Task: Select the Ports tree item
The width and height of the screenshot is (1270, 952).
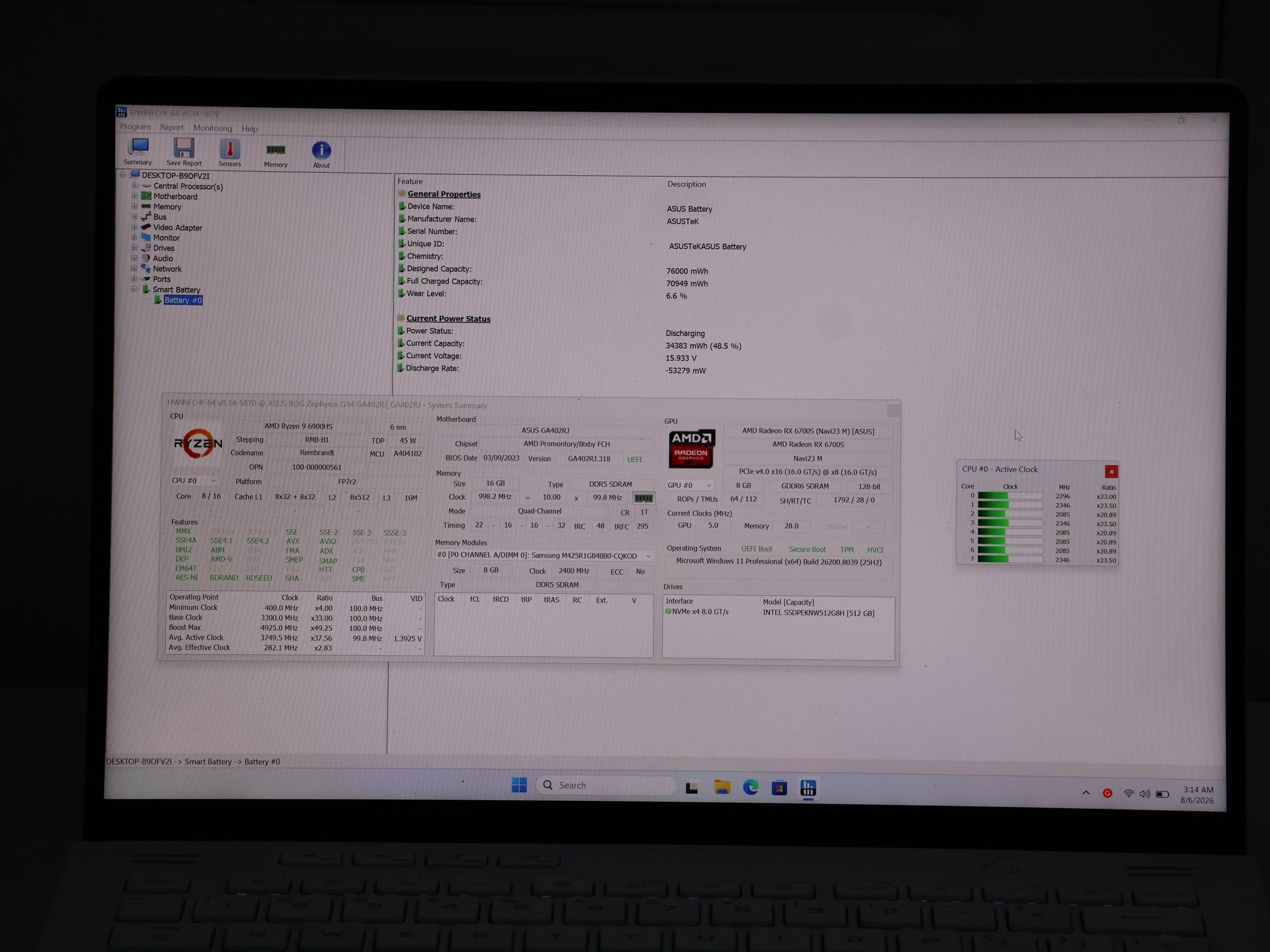Action: pos(162,279)
